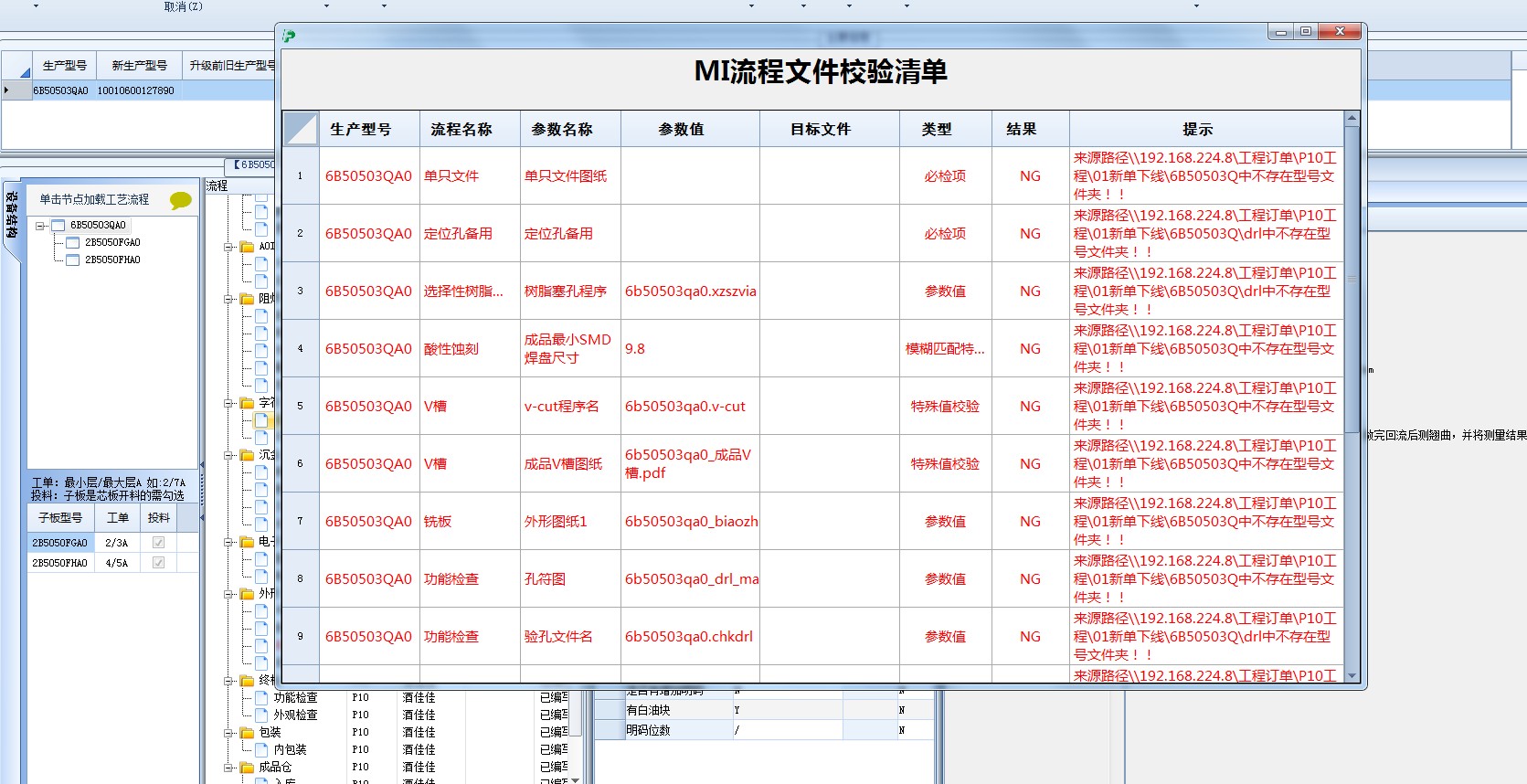Select the 2B5050FHA0 tree node
The height and width of the screenshot is (784, 1527).
(x=112, y=260)
